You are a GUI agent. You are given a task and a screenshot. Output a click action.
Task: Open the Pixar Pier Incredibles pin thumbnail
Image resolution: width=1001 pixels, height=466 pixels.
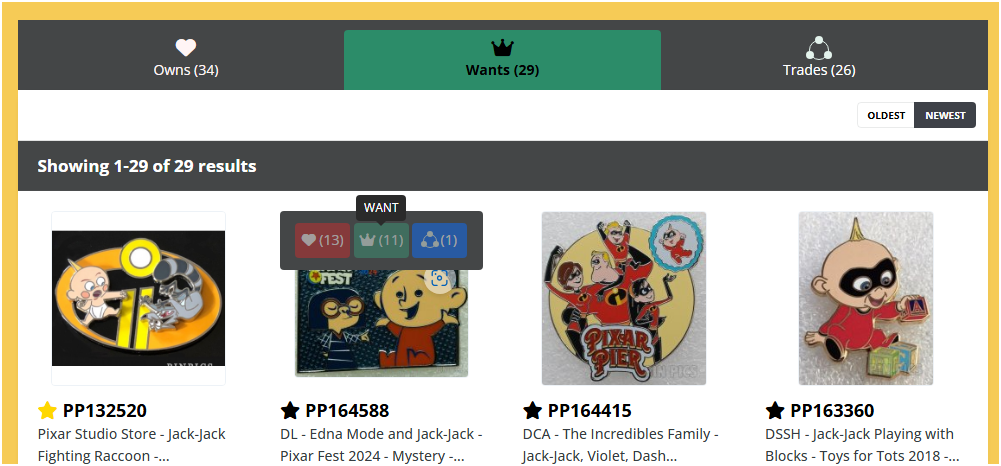pyautogui.click(x=624, y=298)
